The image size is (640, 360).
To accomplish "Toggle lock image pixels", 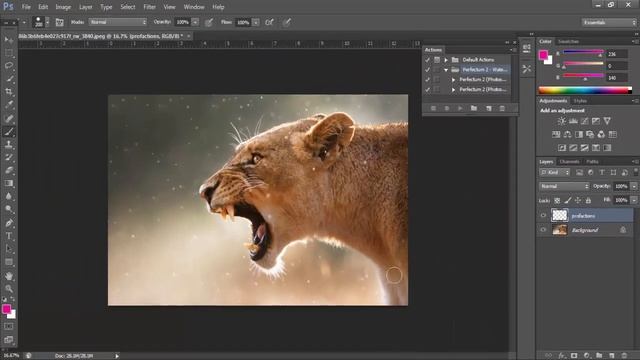I will click(x=567, y=200).
